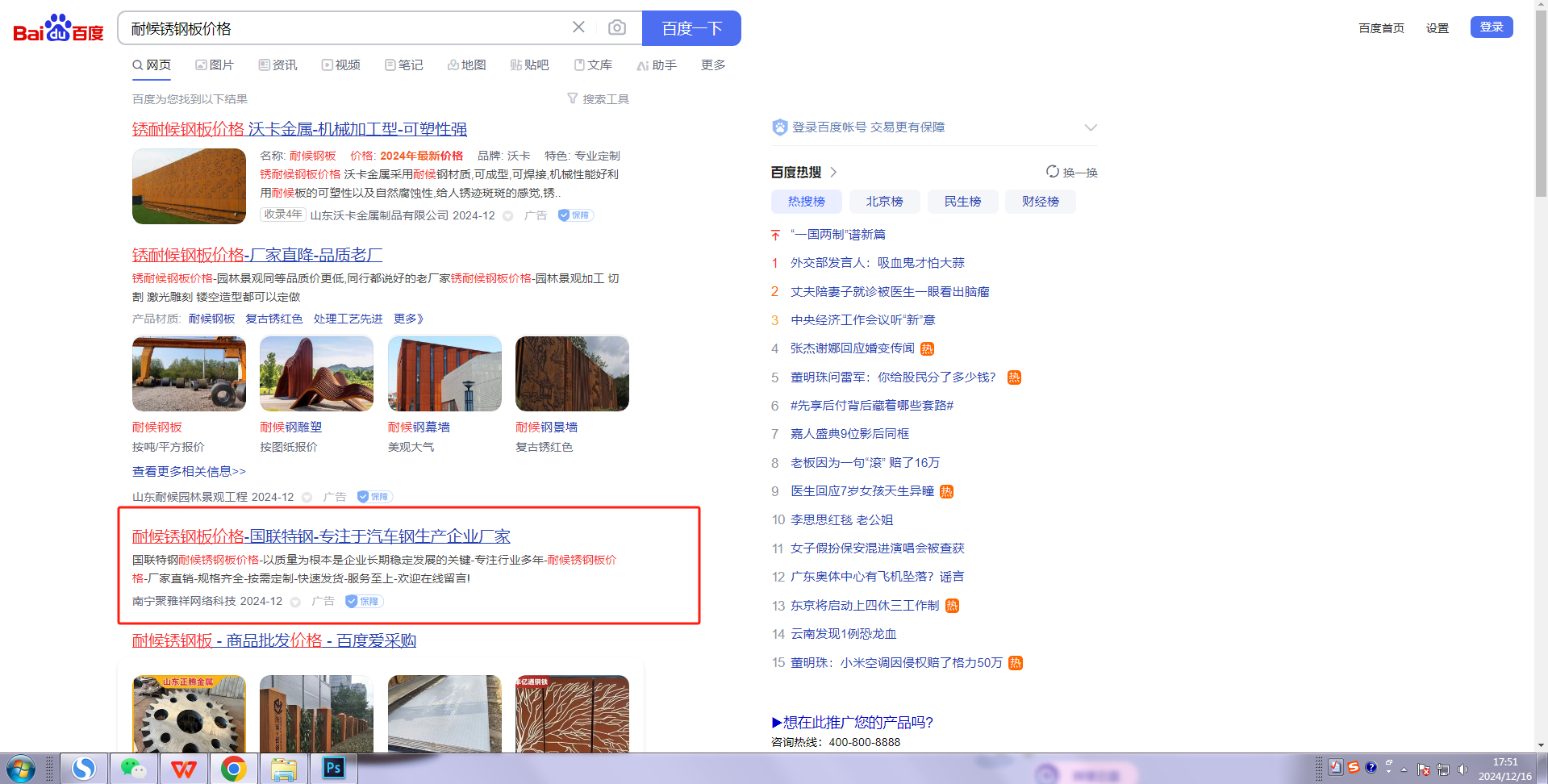Switch to the 地图 tab
Viewport: 1548px width, 784px height.
coord(466,65)
